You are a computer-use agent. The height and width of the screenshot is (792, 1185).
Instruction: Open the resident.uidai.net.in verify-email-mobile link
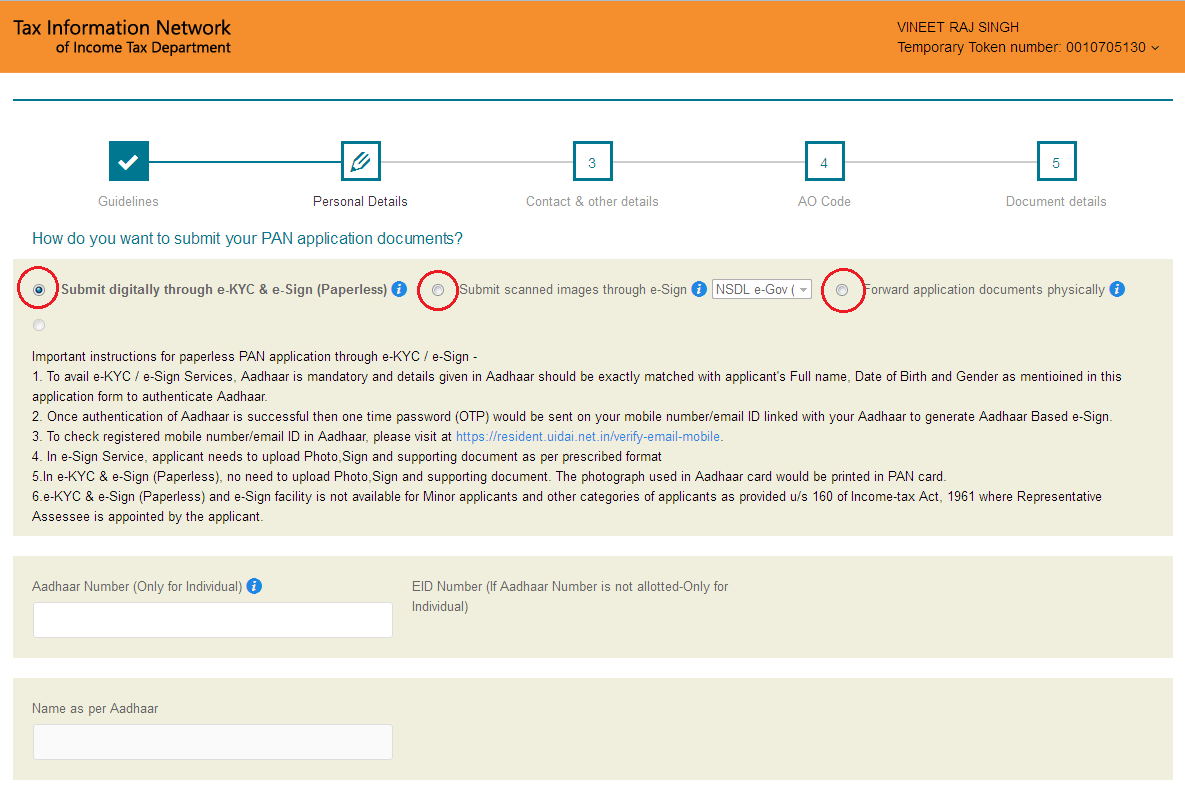click(x=588, y=437)
